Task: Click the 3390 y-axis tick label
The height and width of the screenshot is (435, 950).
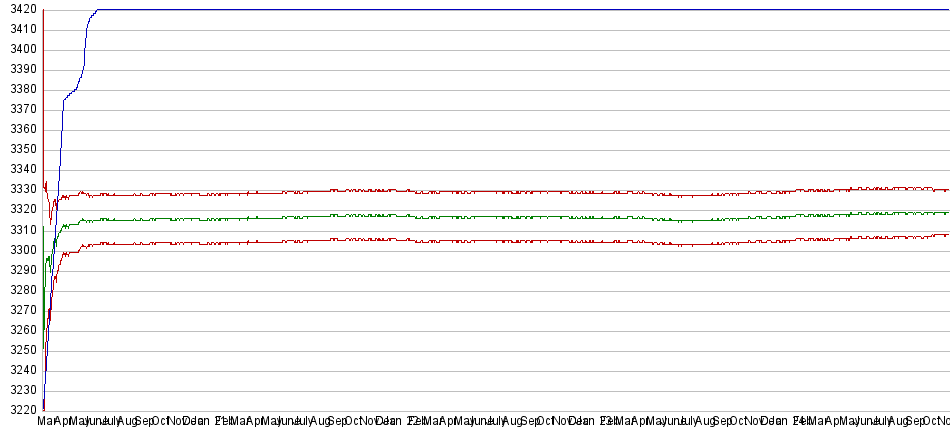Action: [19, 69]
